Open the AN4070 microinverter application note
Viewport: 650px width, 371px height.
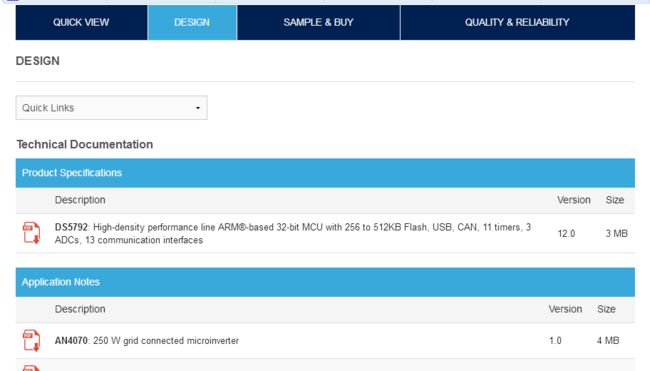coord(147,341)
